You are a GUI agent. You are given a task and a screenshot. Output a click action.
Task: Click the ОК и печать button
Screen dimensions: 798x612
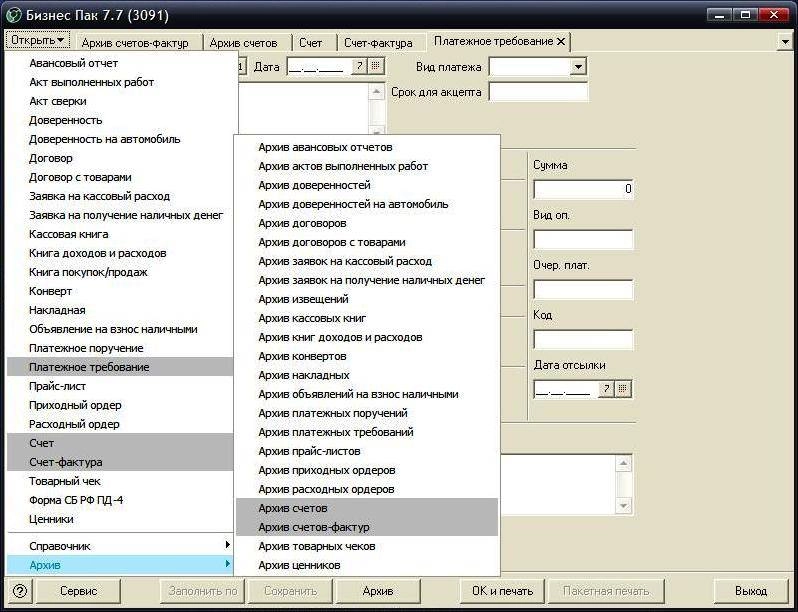(x=502, y=591)
